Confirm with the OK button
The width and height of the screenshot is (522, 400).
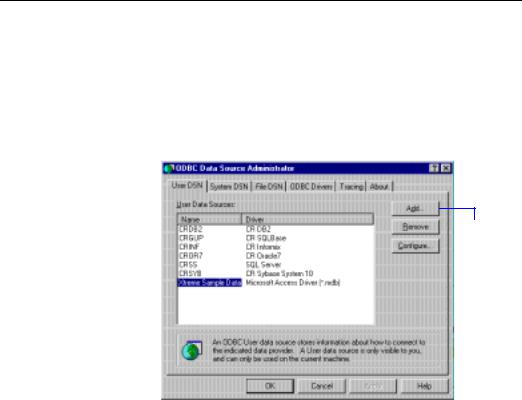coord(270,386)
